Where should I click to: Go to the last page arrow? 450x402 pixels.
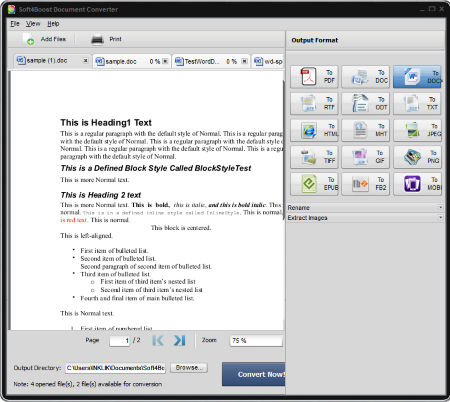pos(179,340)
